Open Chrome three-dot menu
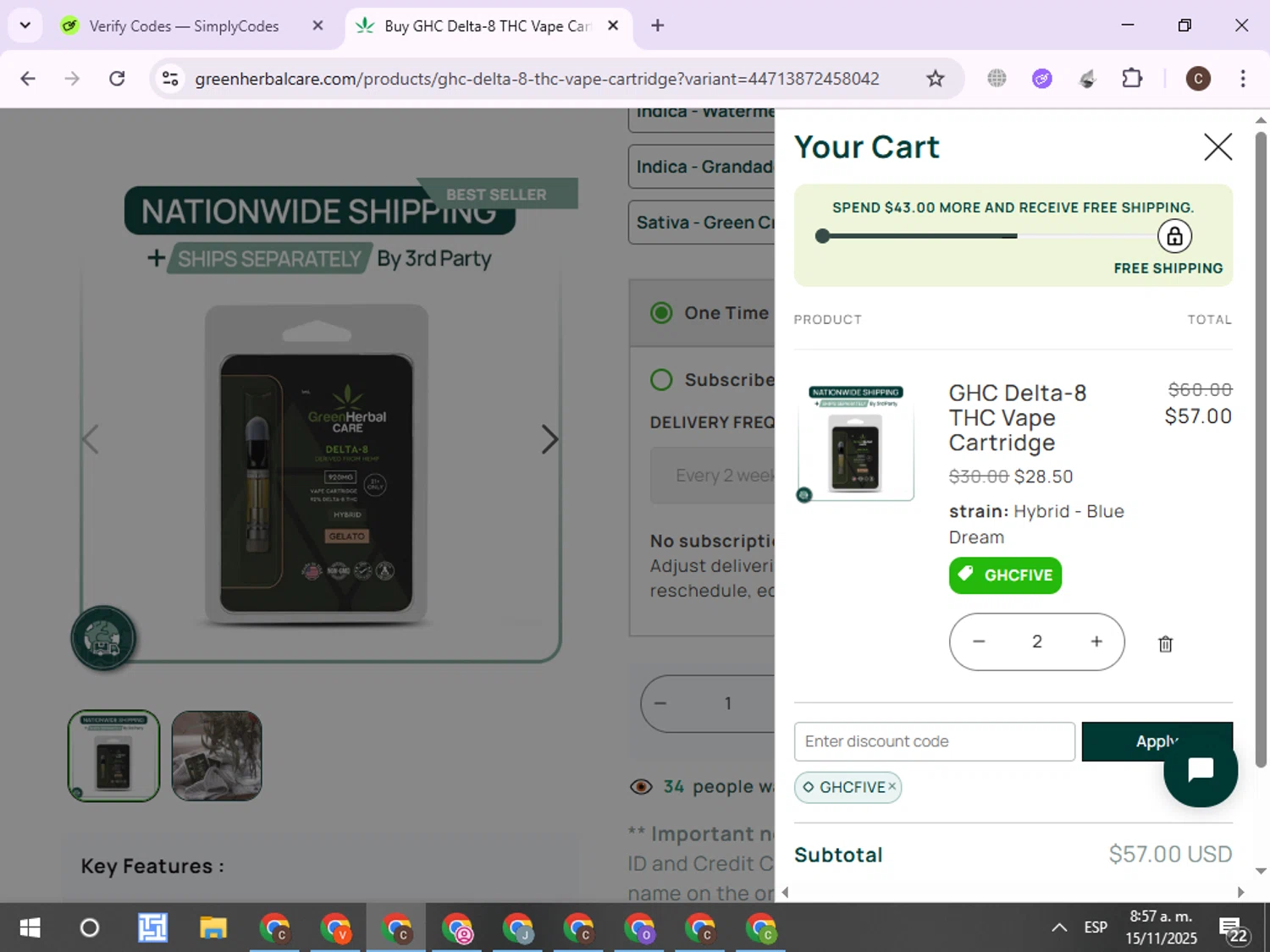 pos(1243,79)
